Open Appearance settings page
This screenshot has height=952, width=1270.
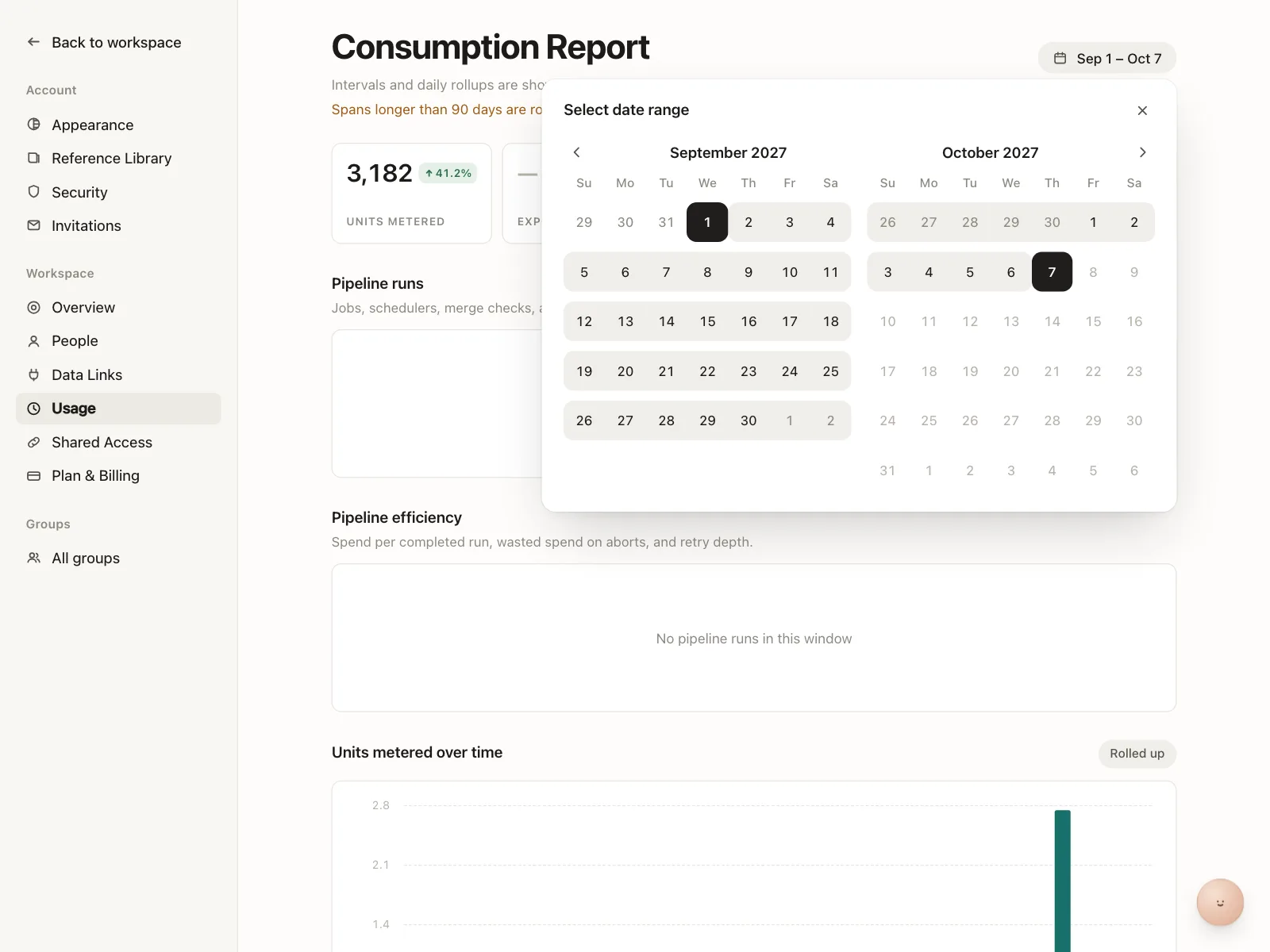[x=119, y=125]
